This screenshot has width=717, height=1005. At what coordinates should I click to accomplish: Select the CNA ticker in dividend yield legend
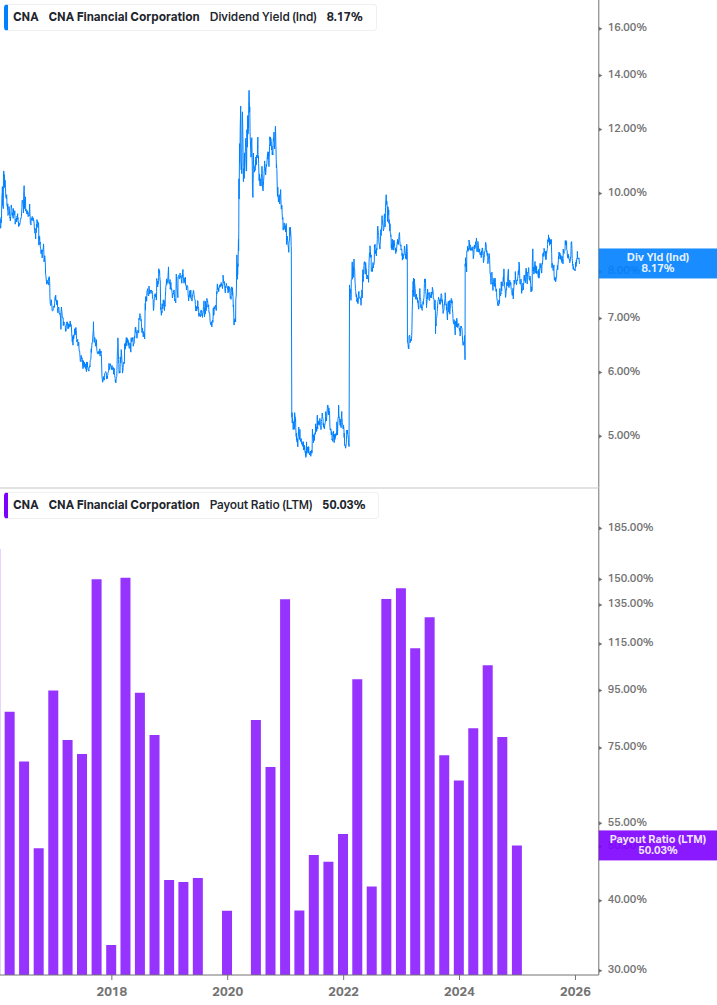[x=26, y=17]
